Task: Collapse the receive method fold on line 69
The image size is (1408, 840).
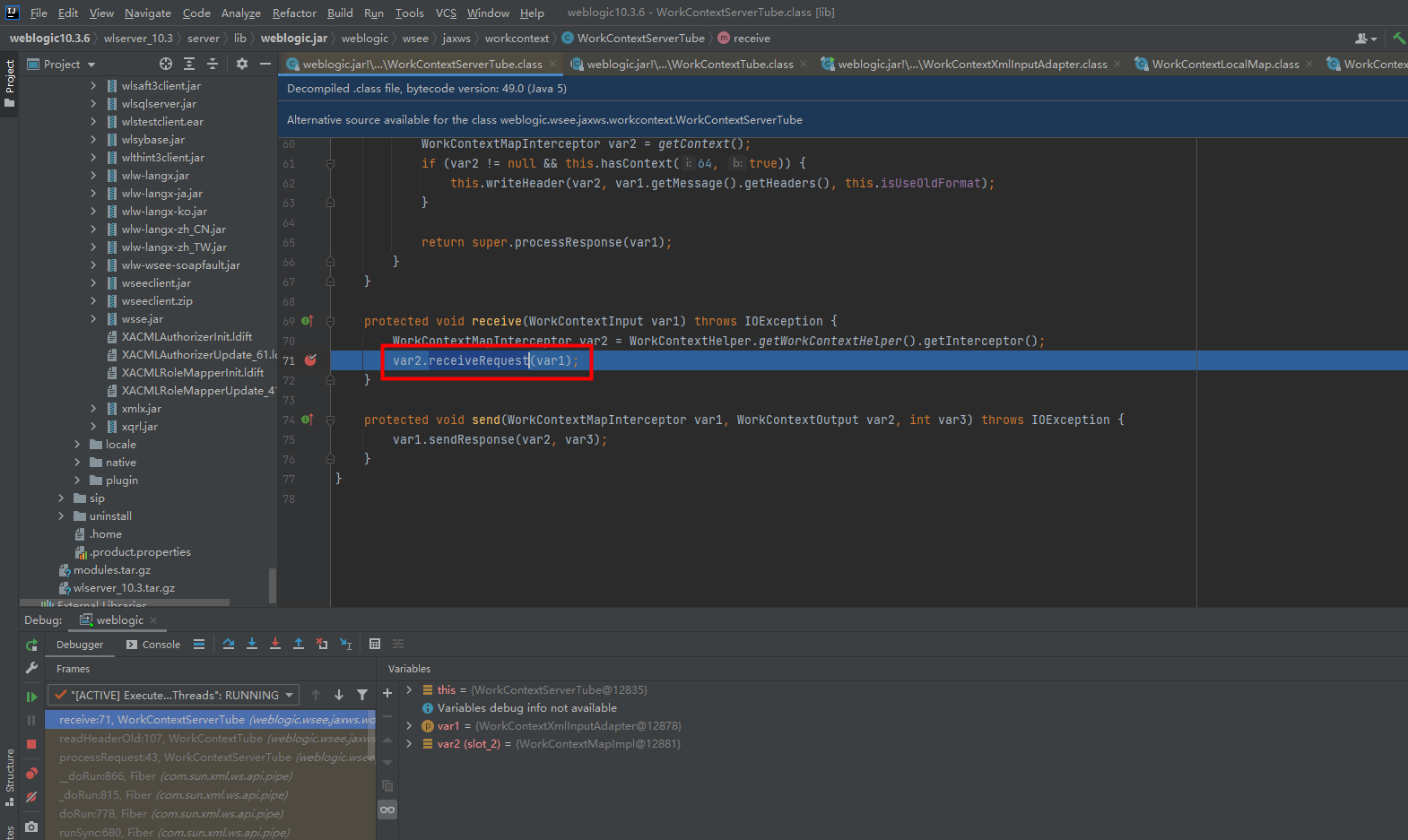Action: coord(331,321)
